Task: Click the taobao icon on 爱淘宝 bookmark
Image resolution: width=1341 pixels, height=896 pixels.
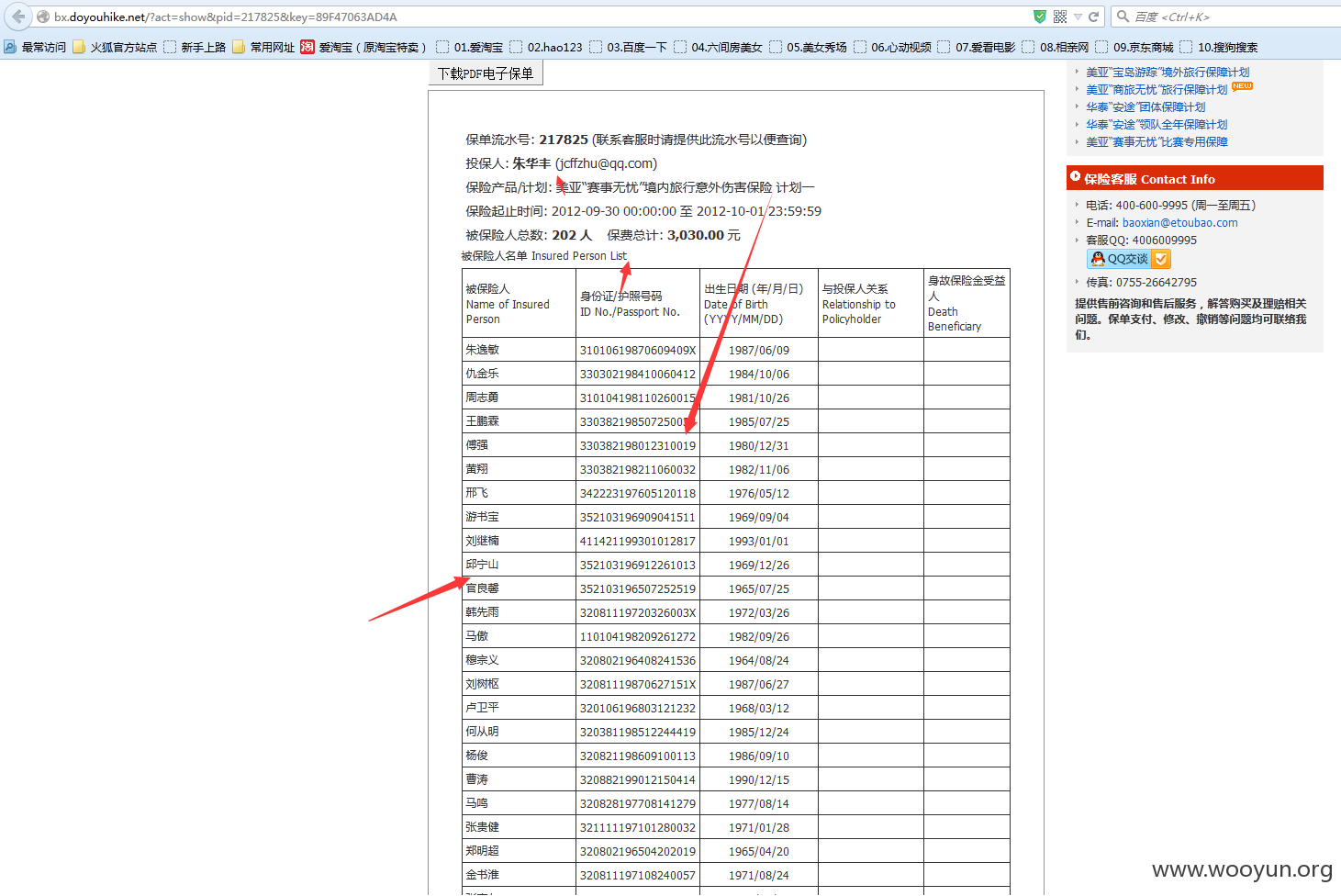Action: (x=307, y=47)
